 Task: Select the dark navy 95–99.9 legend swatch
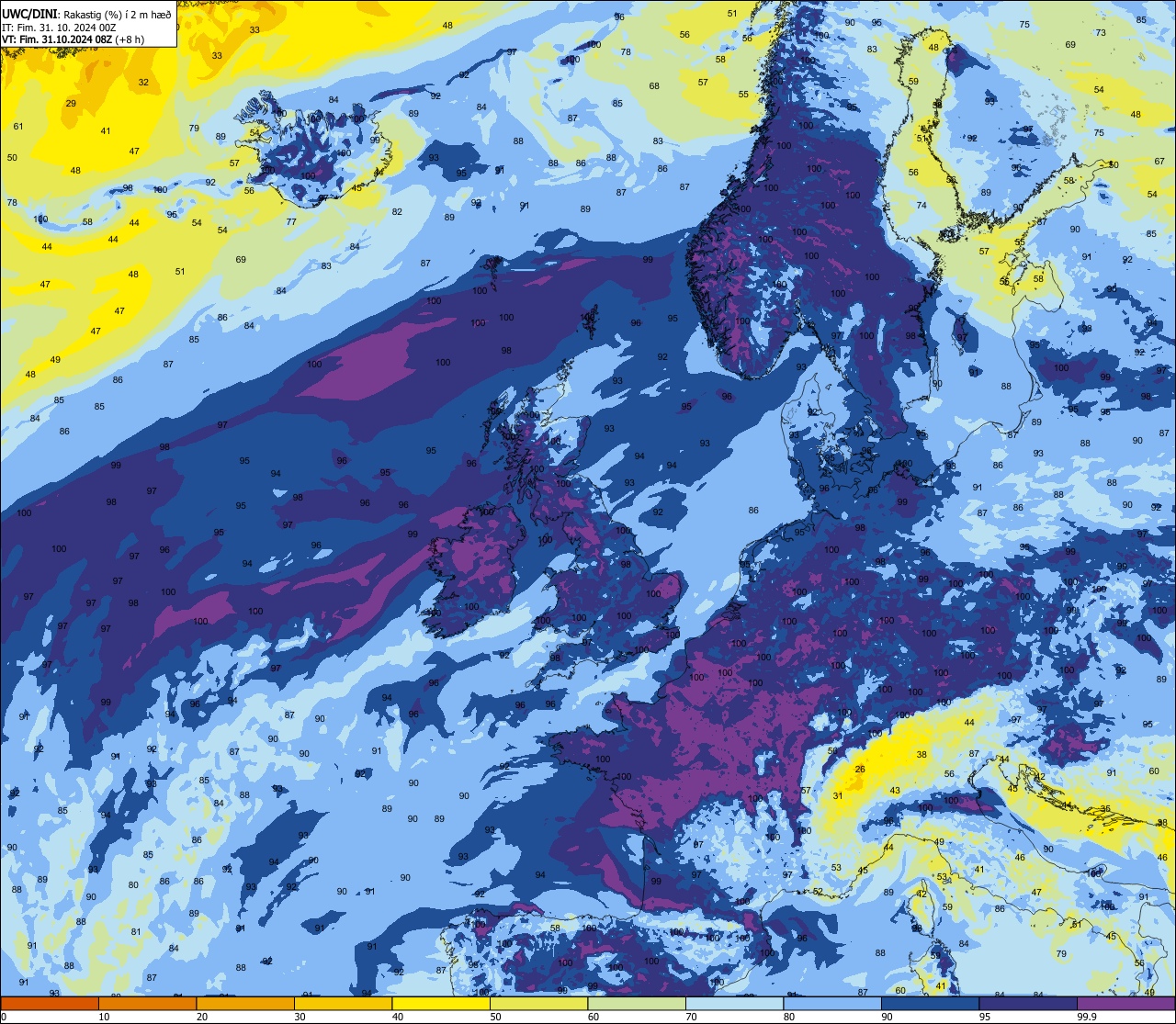tap(1028, 1004)
